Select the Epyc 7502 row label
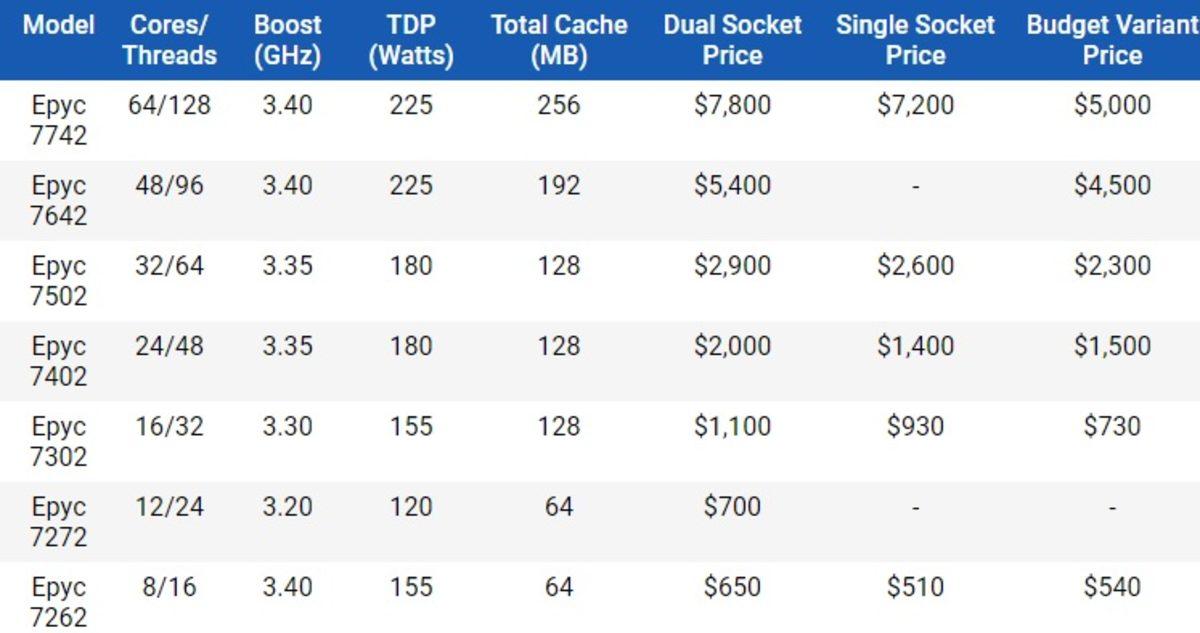Viewport: 1200px width, 633px height. (59, 281)
